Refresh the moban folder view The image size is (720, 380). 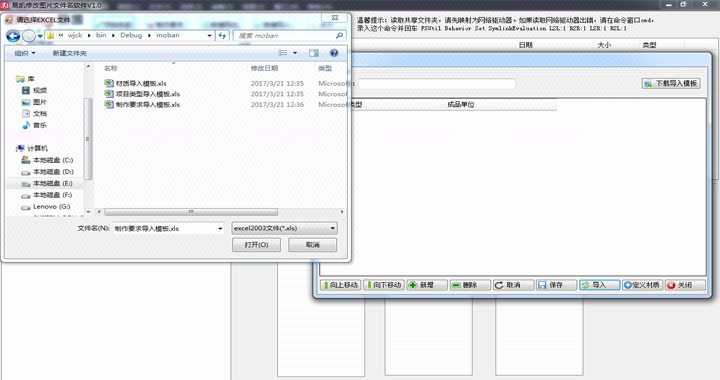[222, 35]
